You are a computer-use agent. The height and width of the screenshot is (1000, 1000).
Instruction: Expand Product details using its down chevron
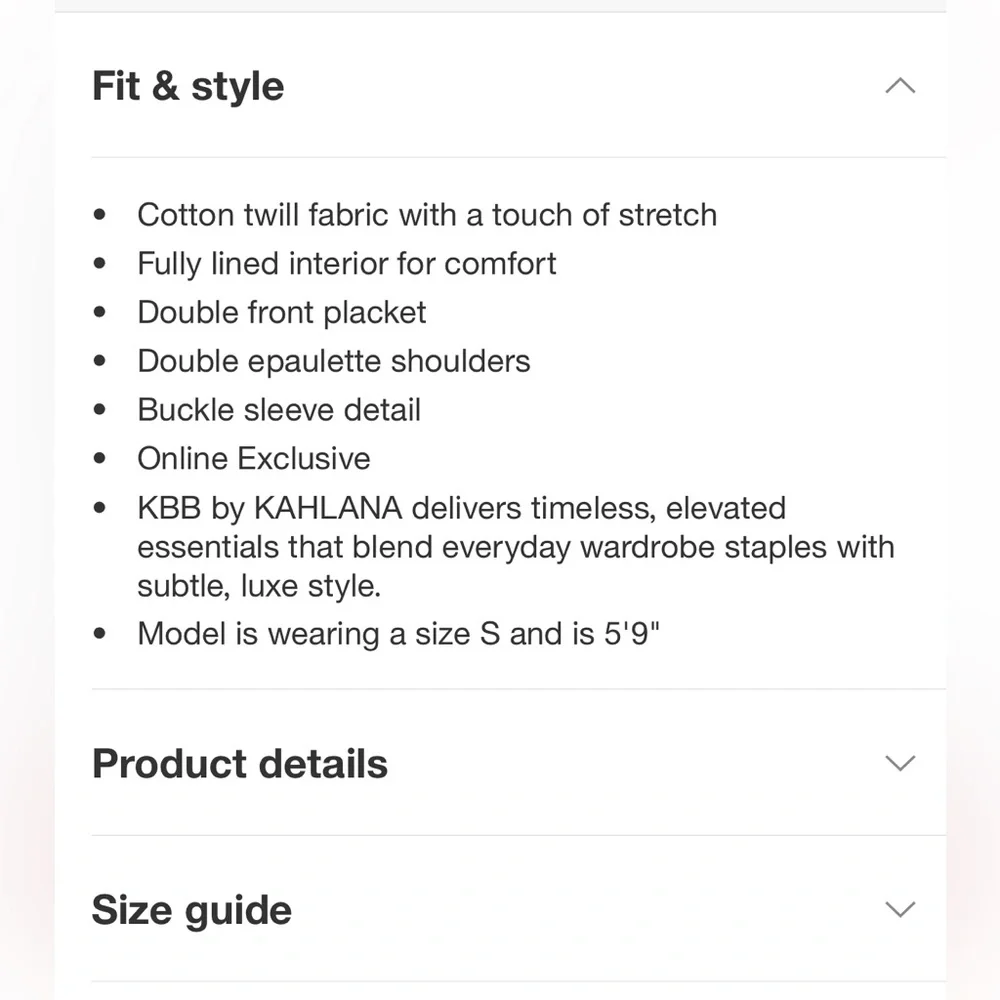point(900,763)
